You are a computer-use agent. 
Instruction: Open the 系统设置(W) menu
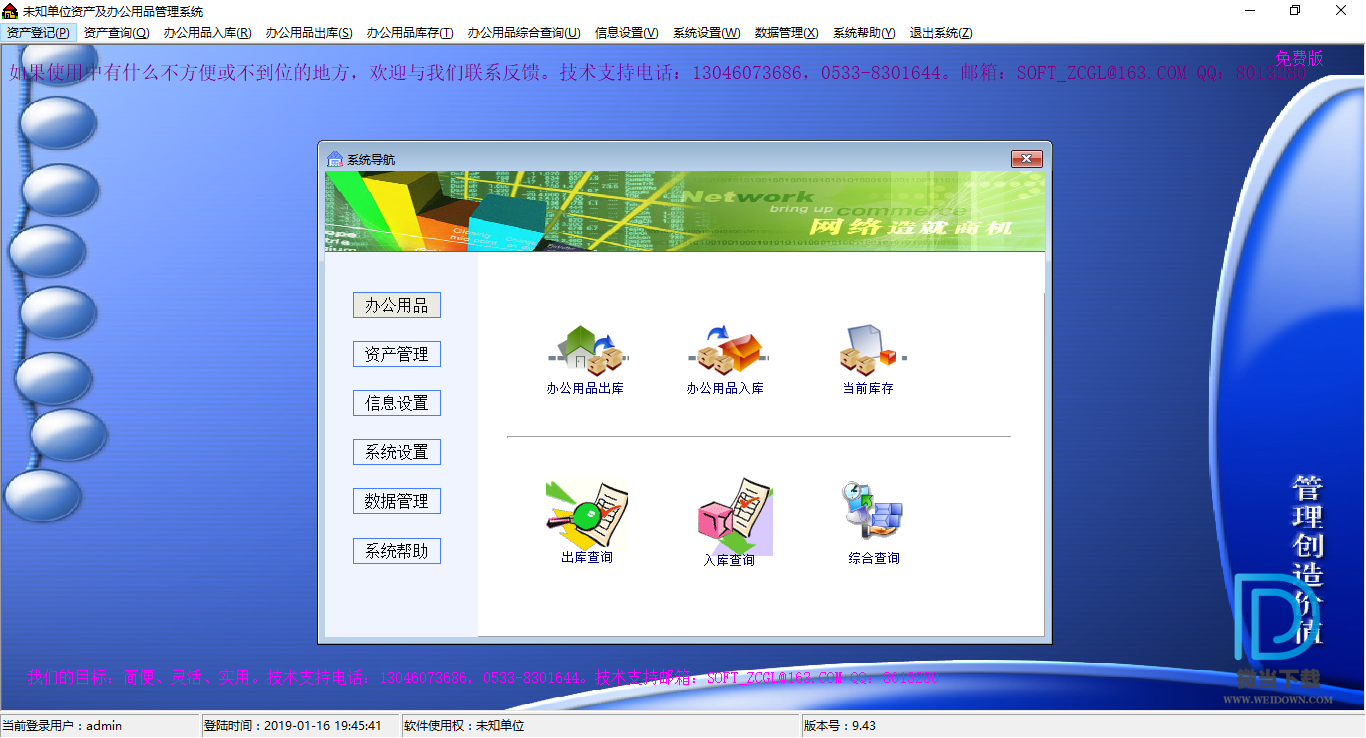click(x=707, y=32)
